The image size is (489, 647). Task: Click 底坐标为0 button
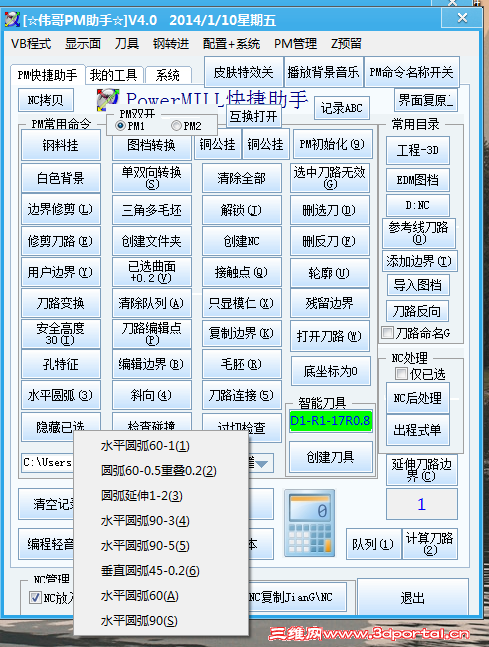(331, 371)
